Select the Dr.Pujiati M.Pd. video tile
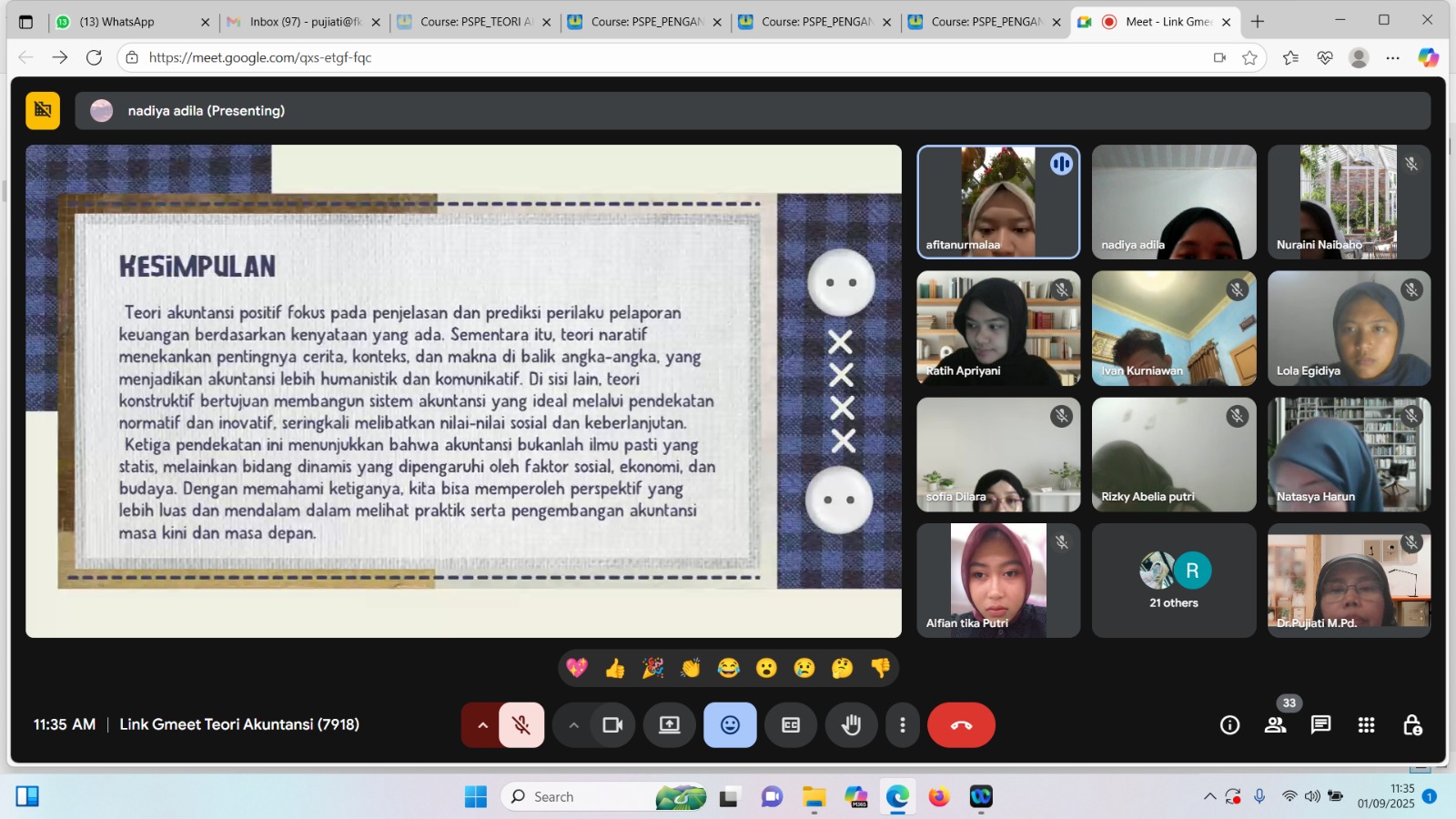The width and height of the screenshot is (1456, 819). point(1349,581)
